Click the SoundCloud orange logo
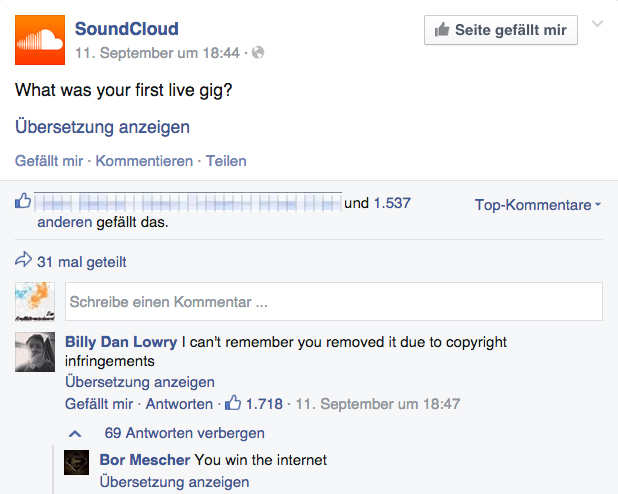 pos(40,40)
